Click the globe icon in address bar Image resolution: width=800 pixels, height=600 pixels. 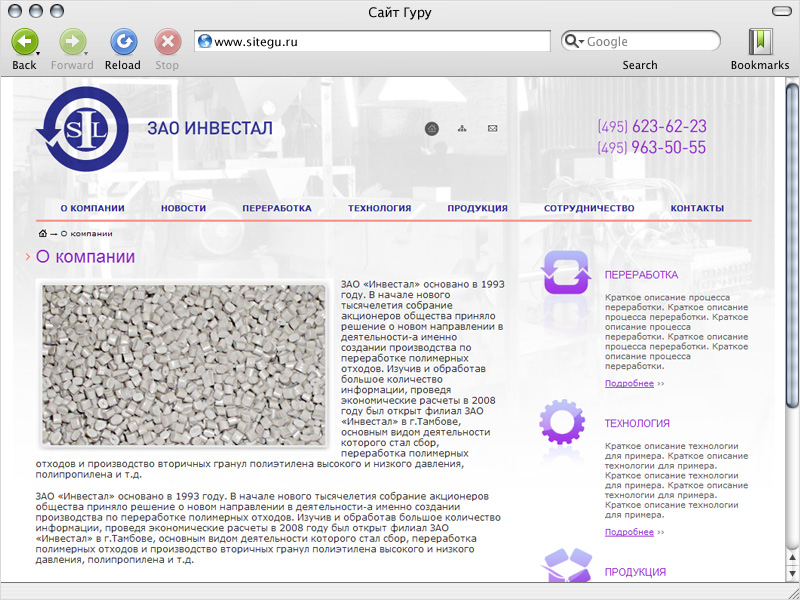[205, 41]
